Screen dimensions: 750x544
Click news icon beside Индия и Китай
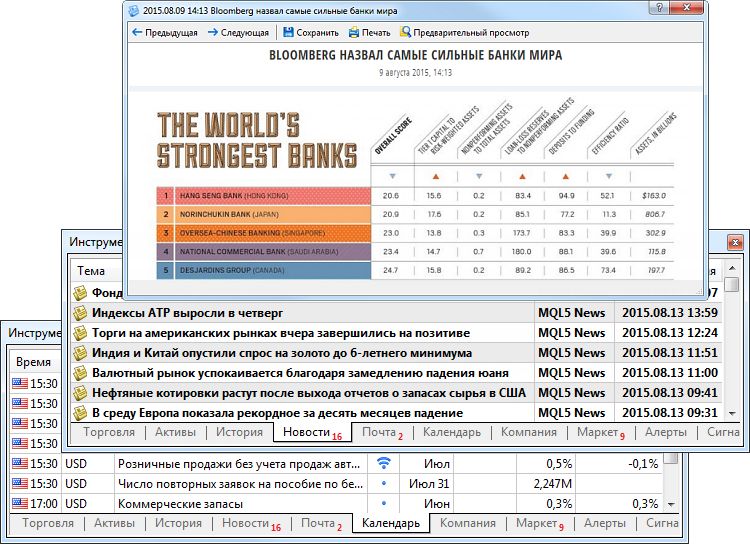[x=80, y=353]
